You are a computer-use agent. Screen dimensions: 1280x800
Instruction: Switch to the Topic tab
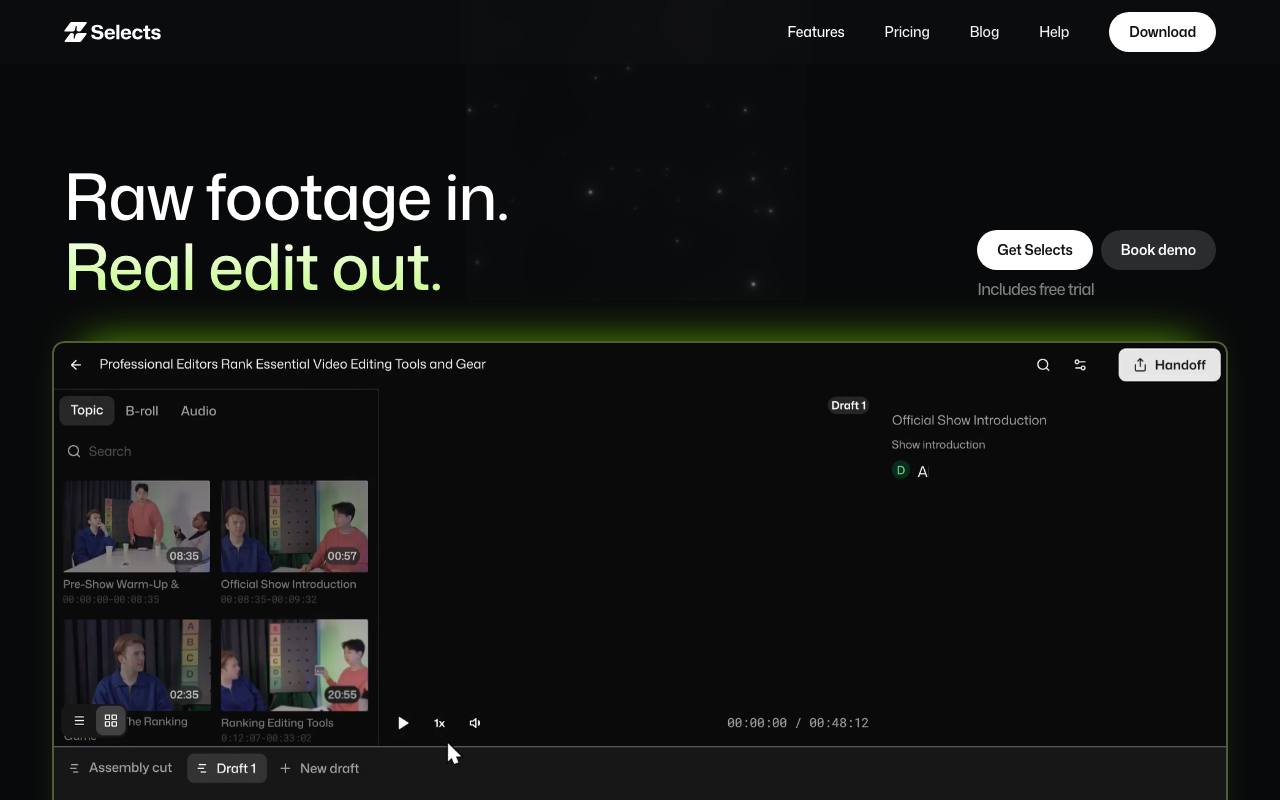(87, 410)
